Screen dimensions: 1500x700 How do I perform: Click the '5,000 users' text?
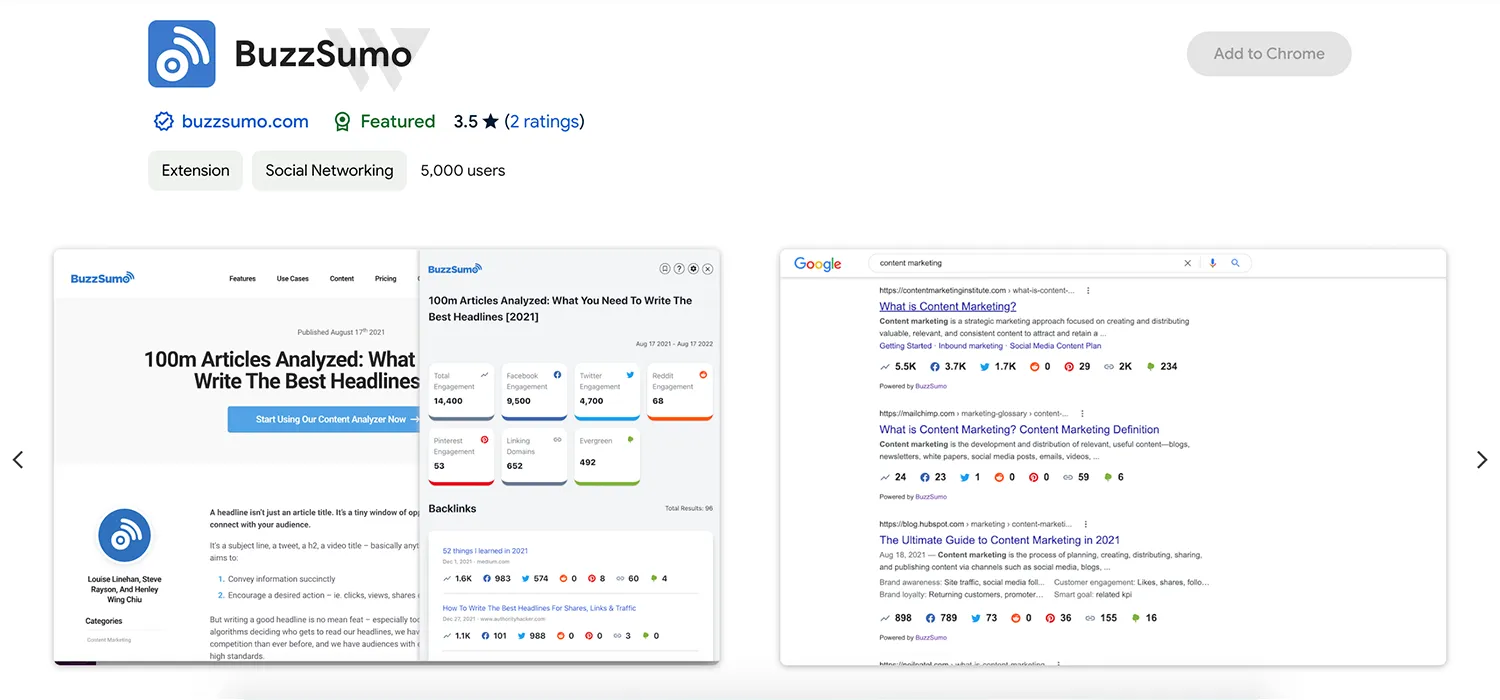click(463, 170)
